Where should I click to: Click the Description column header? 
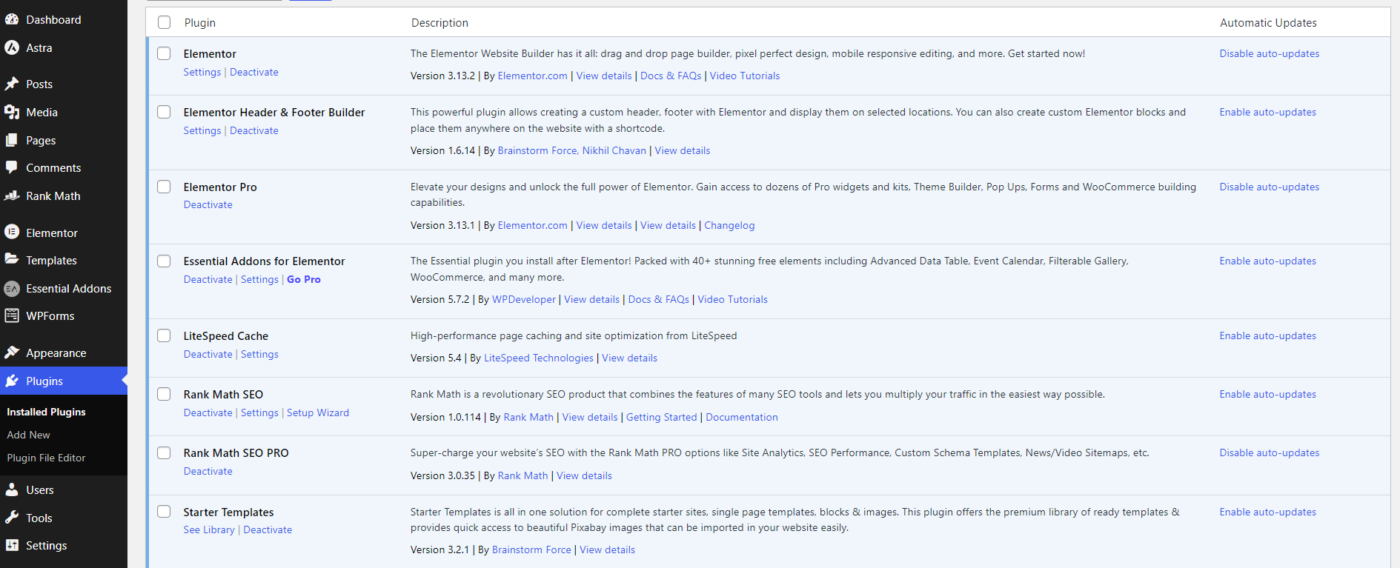pyautogui.click(x=440, y=22)
